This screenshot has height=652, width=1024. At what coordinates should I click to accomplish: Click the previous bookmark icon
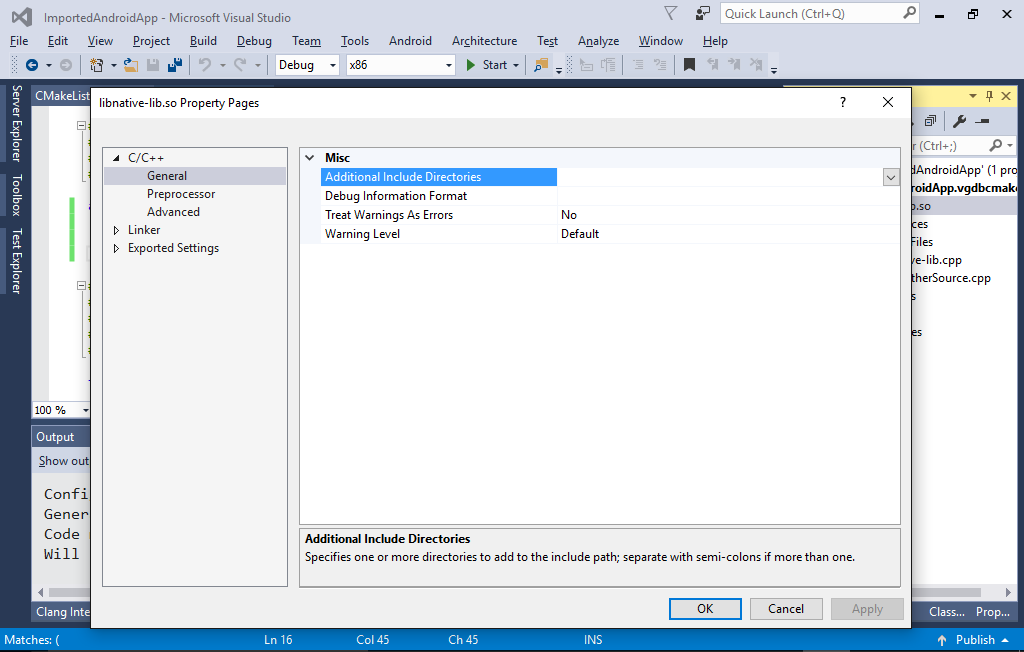coord(712,65)
